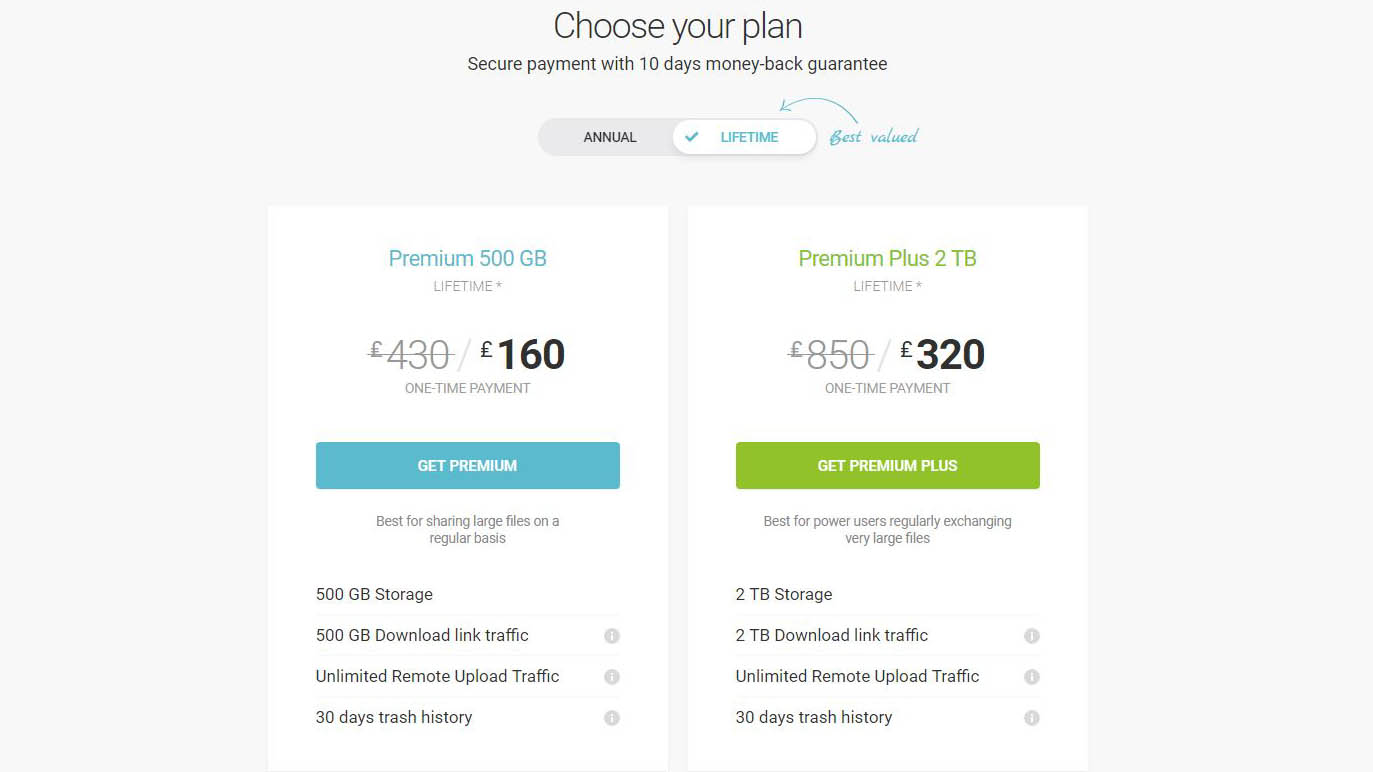Open info icon beside Unlimited Remote Upload Traffic on Premium Plus card

(1032, 677)
